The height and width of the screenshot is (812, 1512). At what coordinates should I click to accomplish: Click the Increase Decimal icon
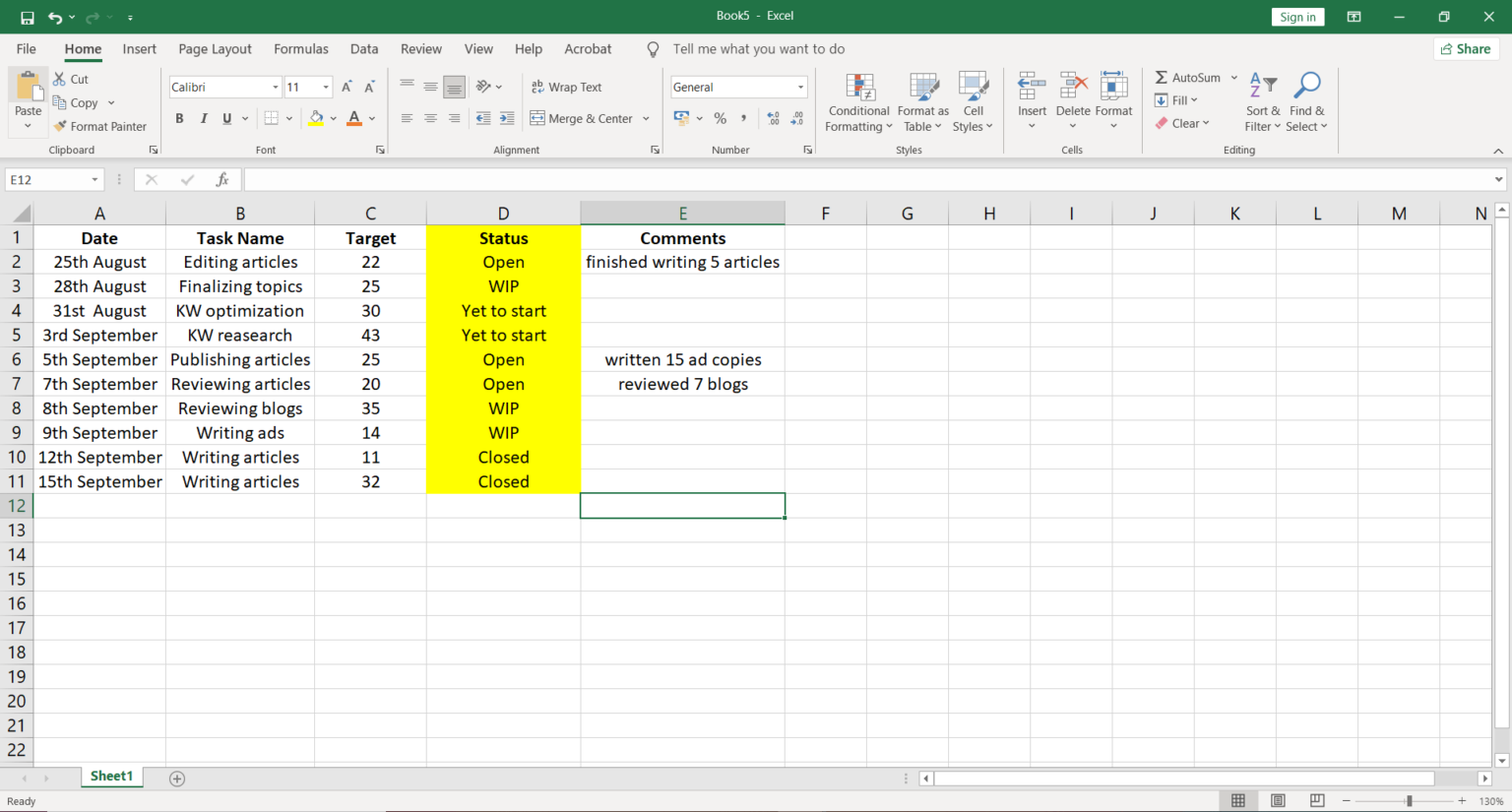(x=775, y=118)
